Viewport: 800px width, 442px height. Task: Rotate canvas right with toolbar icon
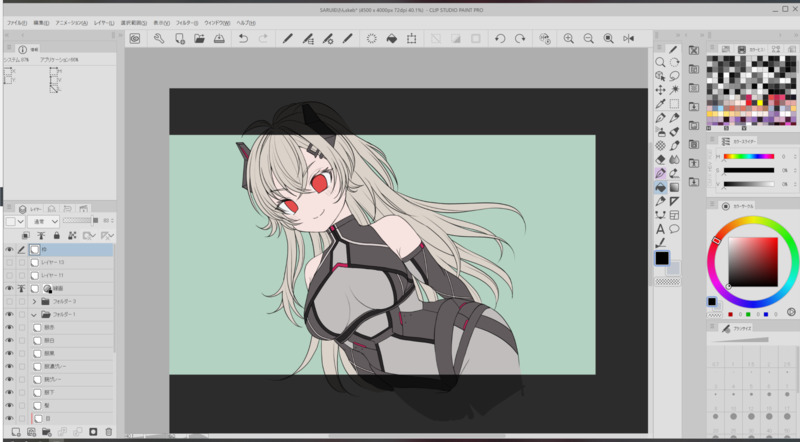(x=520, y=39)
